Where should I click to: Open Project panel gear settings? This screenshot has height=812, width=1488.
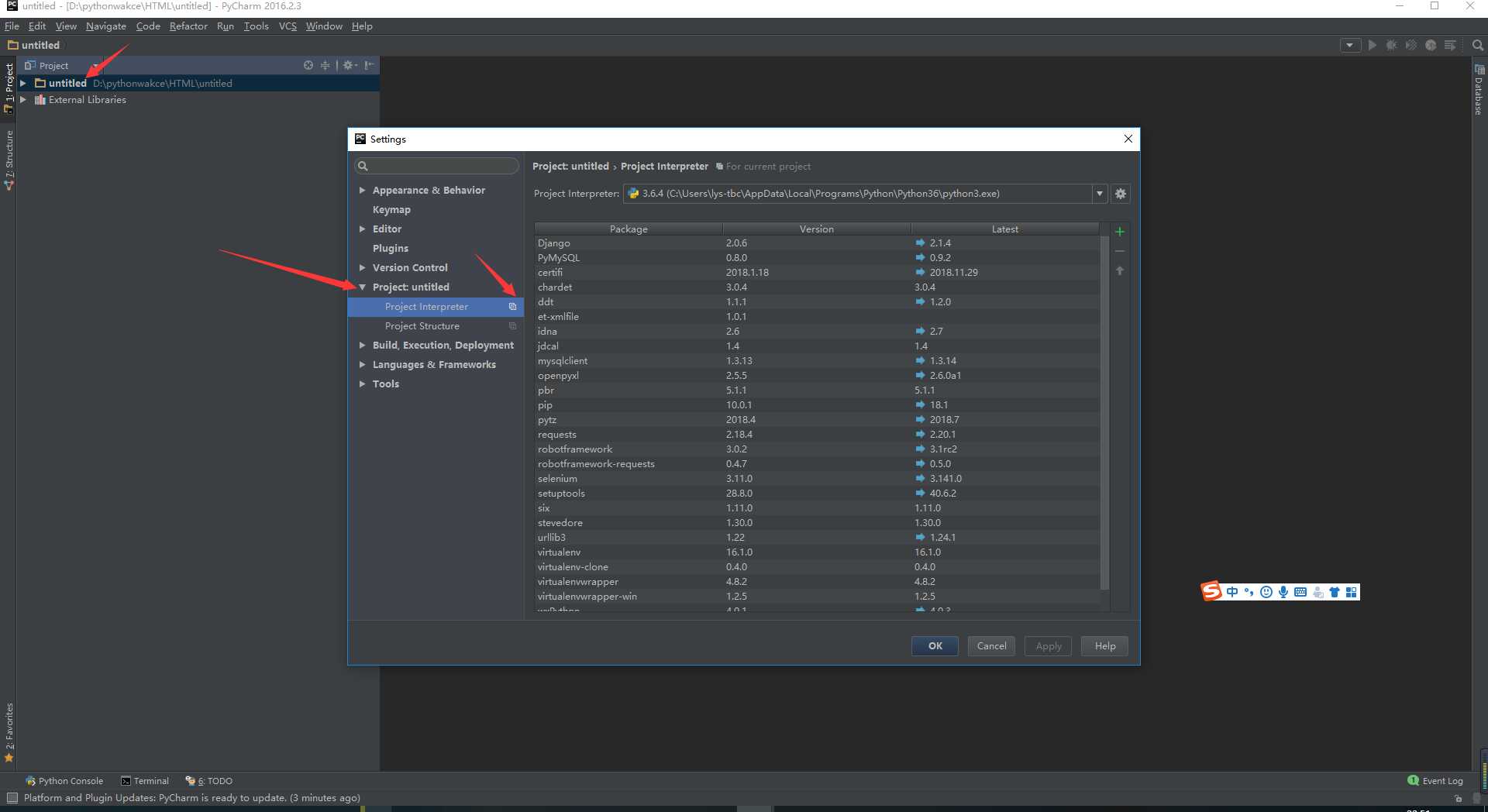350,65
